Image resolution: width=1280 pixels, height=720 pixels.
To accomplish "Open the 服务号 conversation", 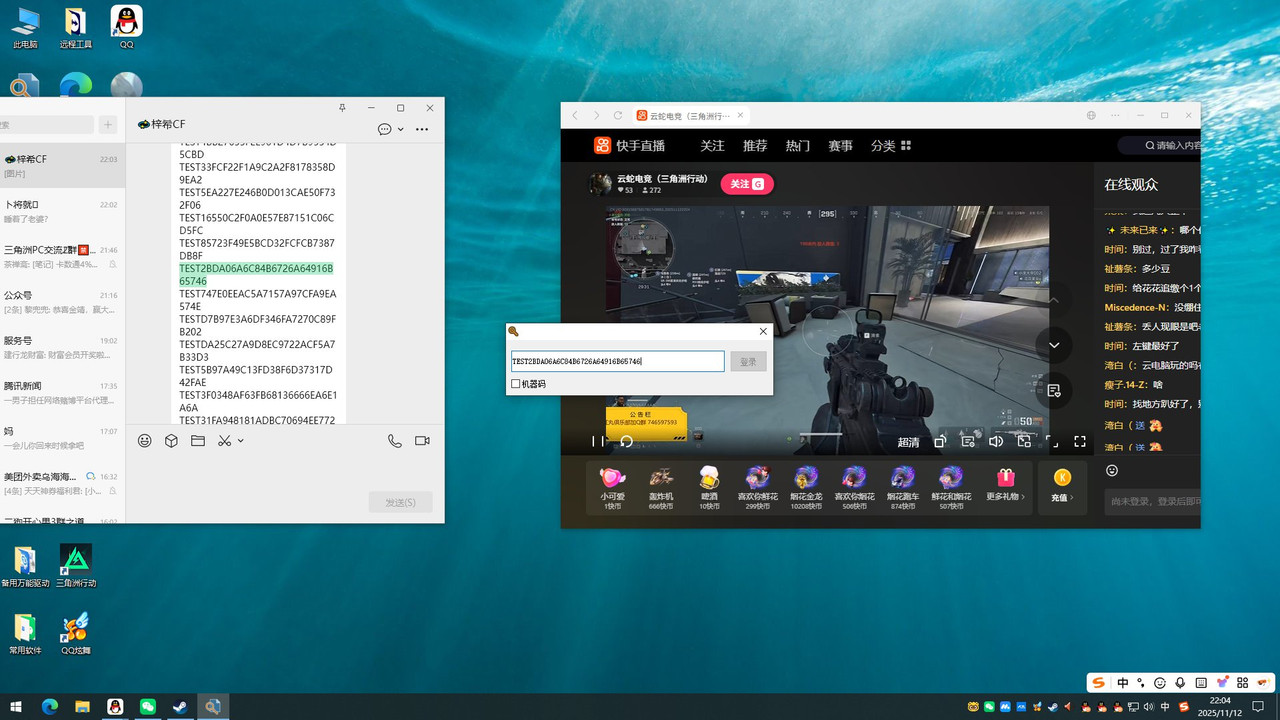I will pos(62,347).
